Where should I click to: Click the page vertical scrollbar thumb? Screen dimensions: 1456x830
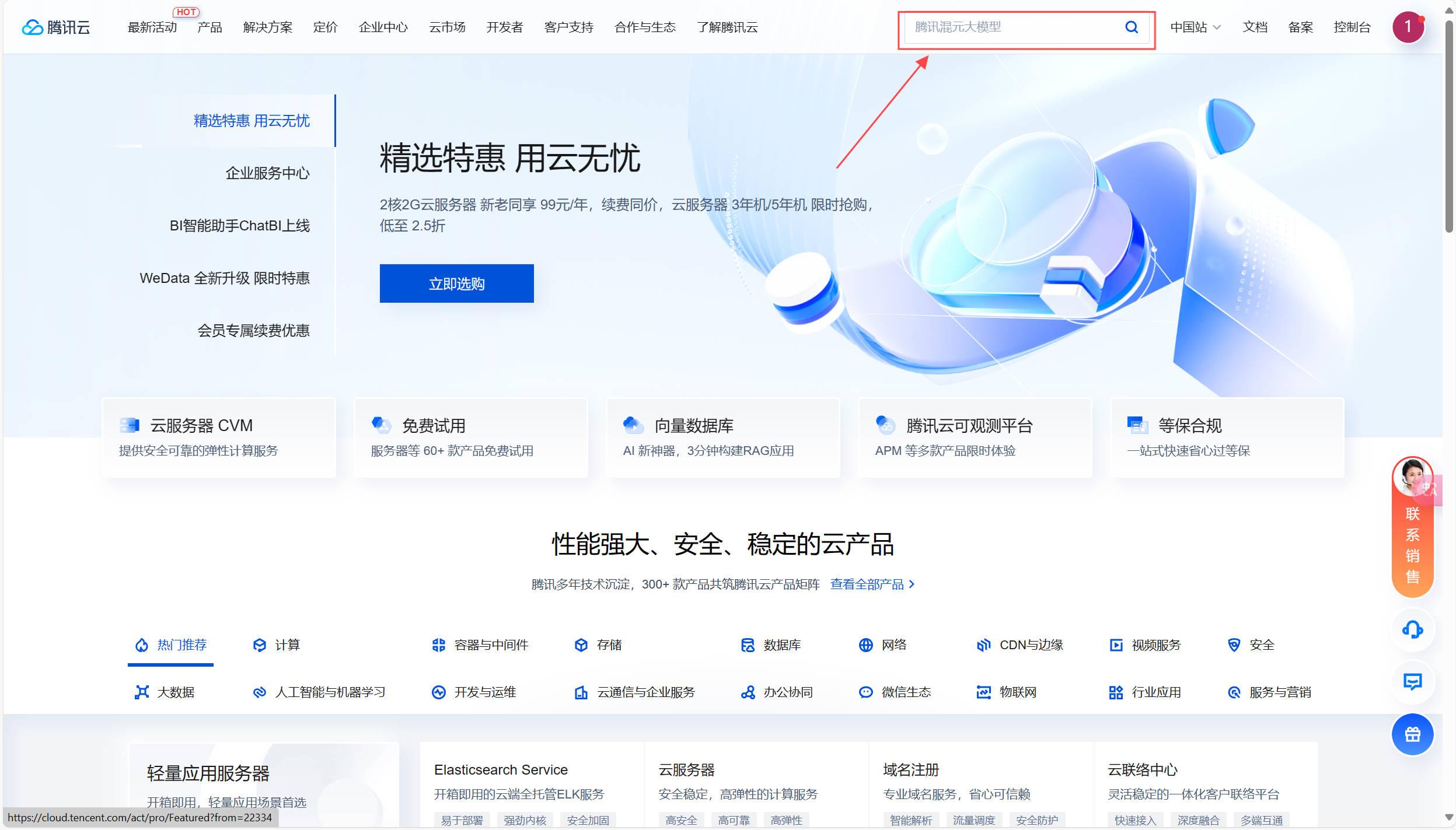tap(1448, 125)
